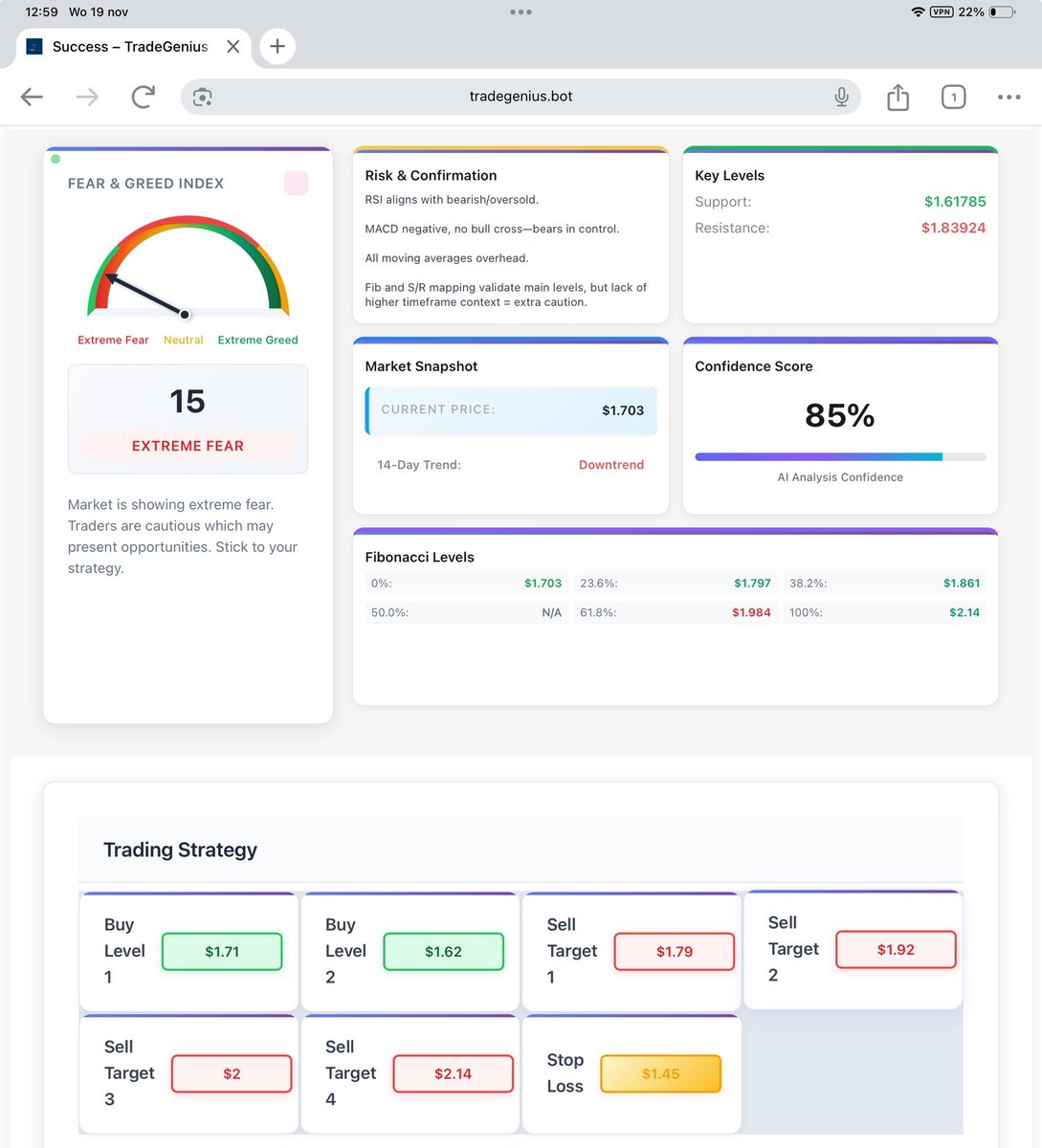Click the Trading Strategy heading
Screen dimensions: 1042x1148
click(180, 850)
